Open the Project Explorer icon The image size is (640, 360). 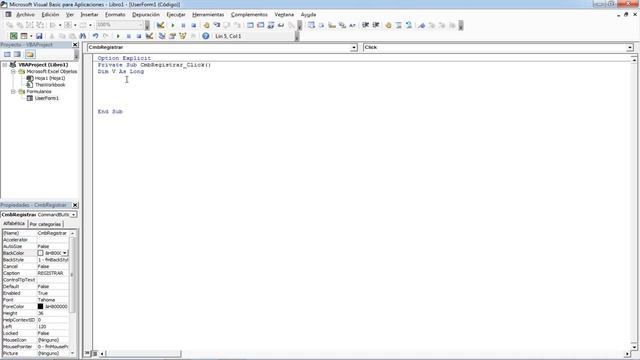162,36
